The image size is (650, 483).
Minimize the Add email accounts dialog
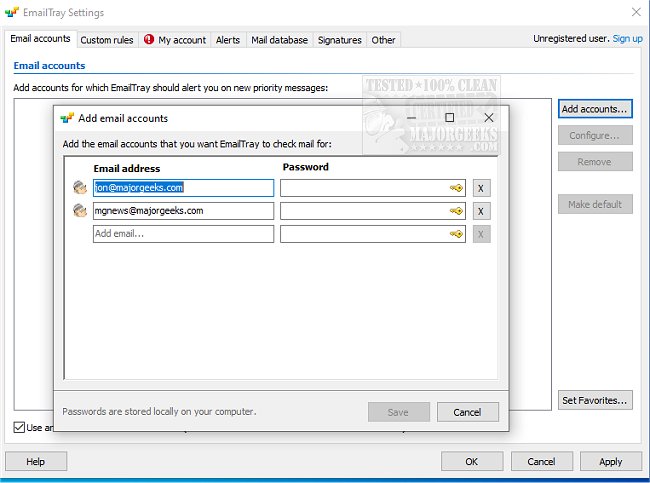[x=412, y=118]
